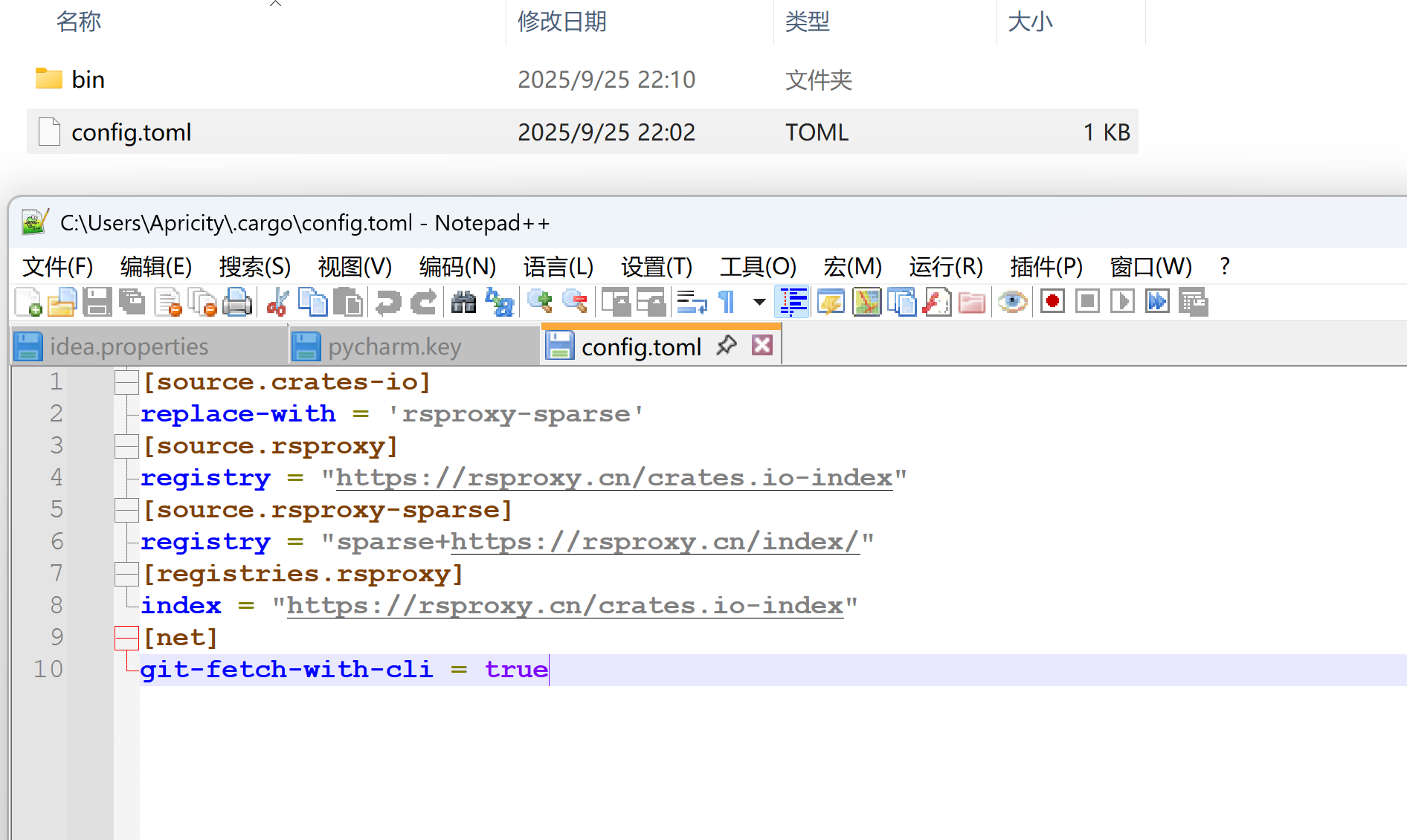The width and height of the screenshot is (1407, 840).
Task: Stop macro recording button
Action: (1087, 302)
